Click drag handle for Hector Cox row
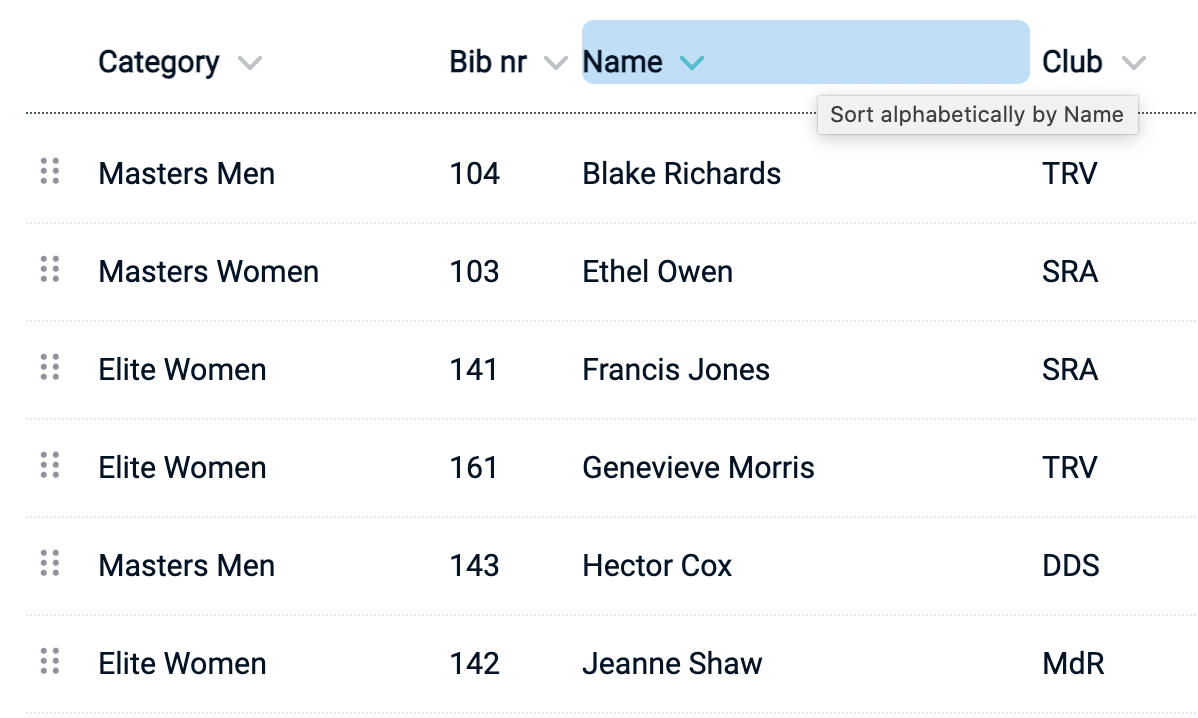1198x718 pixels. (50, 564)
